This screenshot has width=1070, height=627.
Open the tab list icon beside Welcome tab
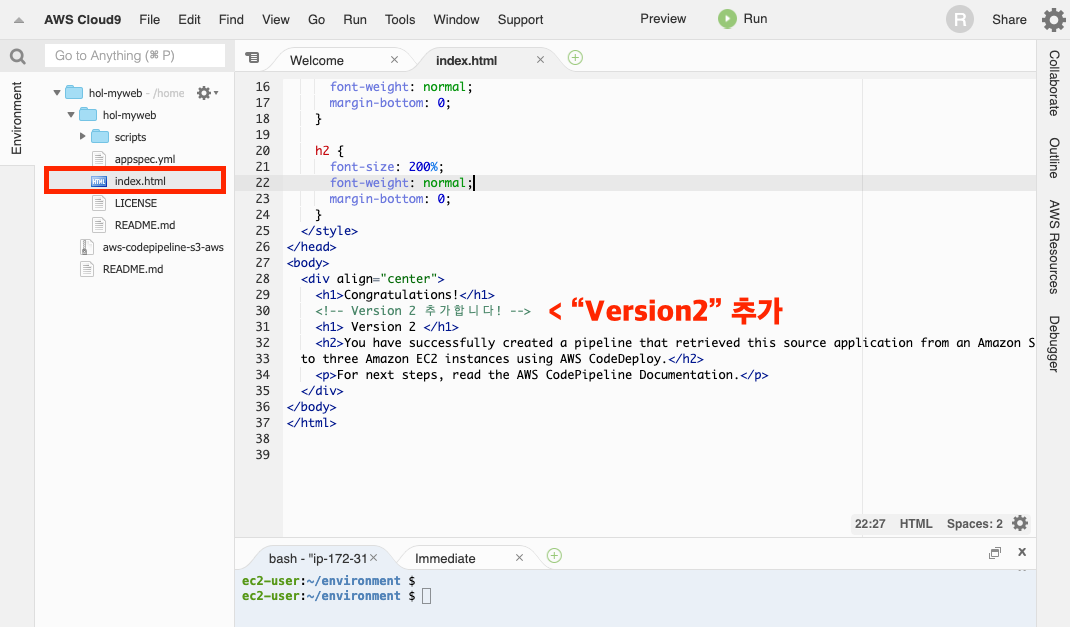pyautogui.click(x=252, y=58)
